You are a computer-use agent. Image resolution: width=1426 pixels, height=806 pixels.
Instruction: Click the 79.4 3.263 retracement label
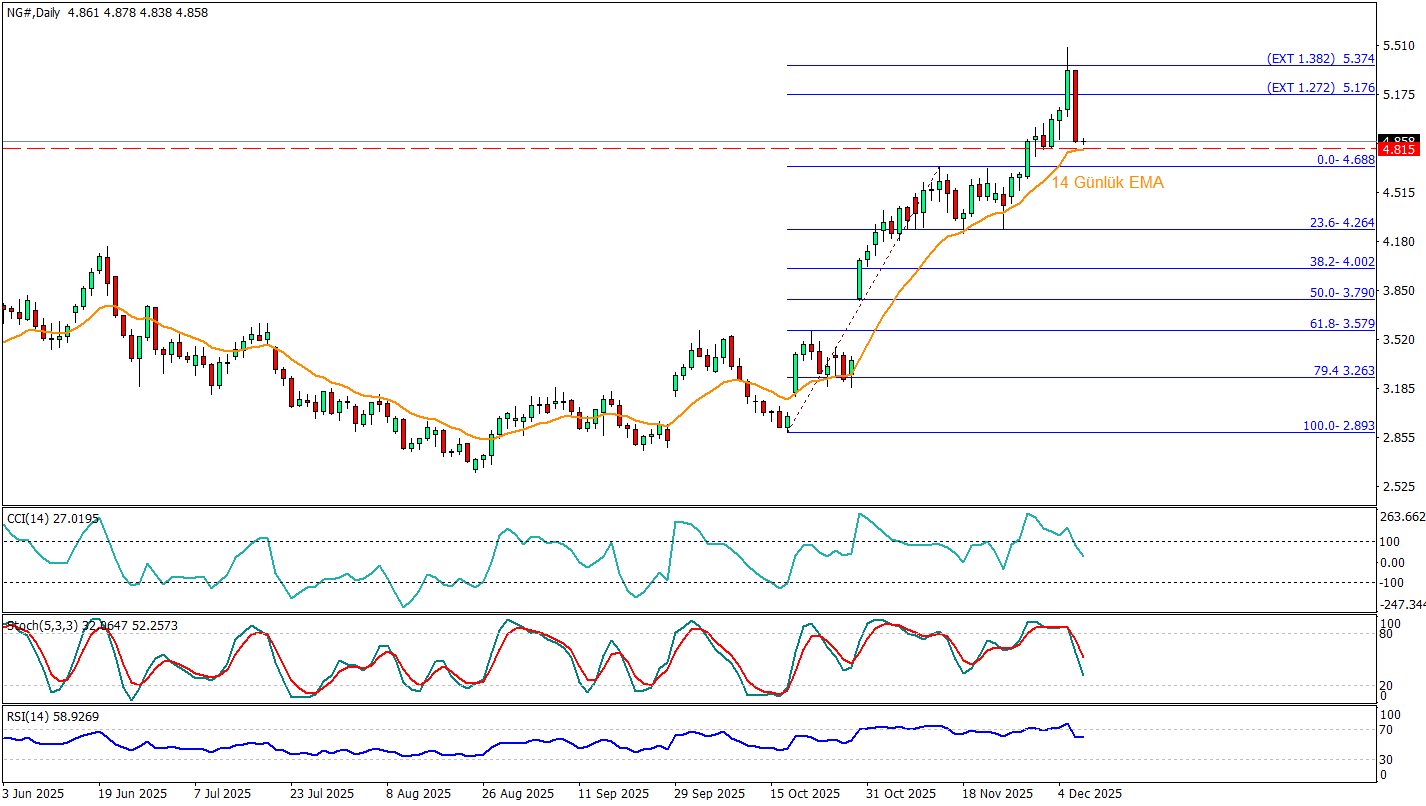pyautogui.click(x=1343, y=370)
